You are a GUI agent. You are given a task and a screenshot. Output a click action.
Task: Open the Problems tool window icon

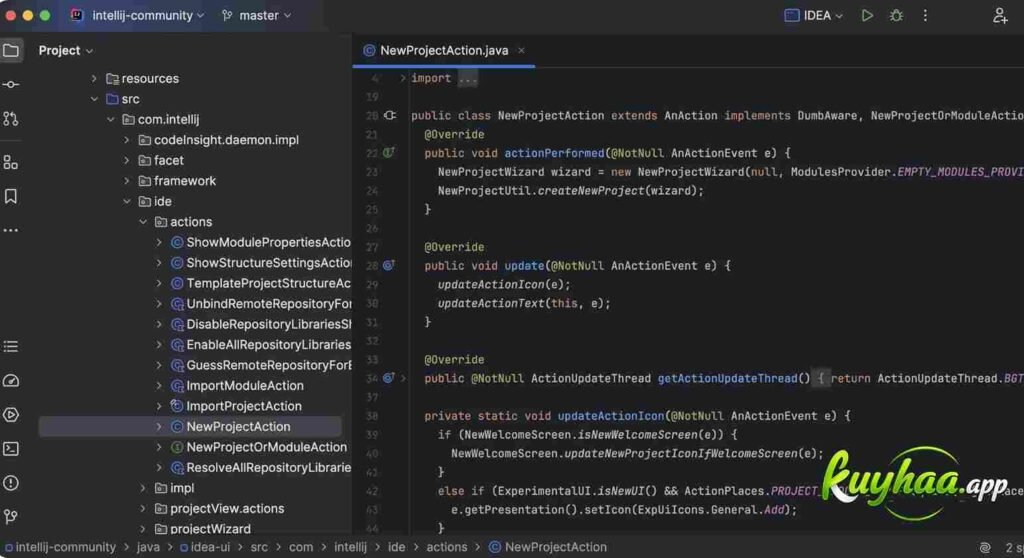tap(11, 483)
